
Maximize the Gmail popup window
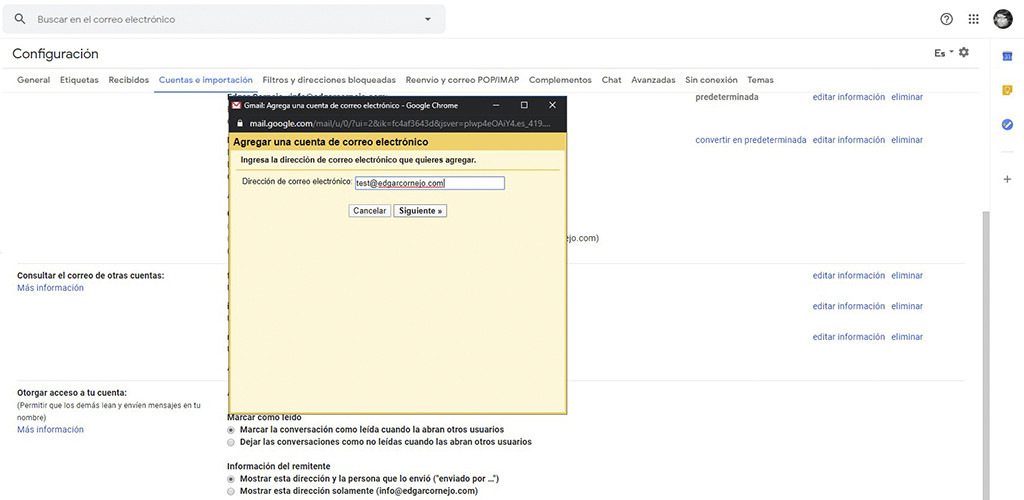(524, 105)
